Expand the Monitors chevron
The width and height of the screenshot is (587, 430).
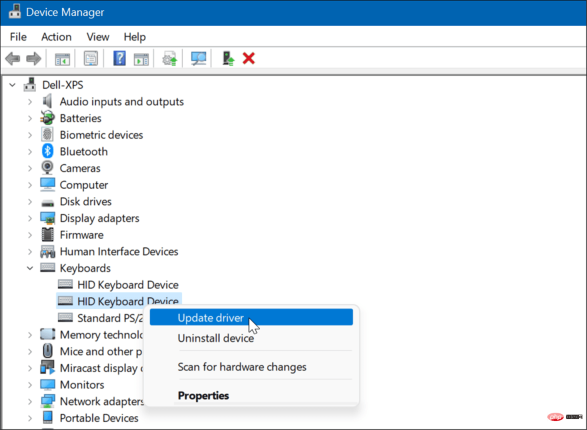pos(30,385)
